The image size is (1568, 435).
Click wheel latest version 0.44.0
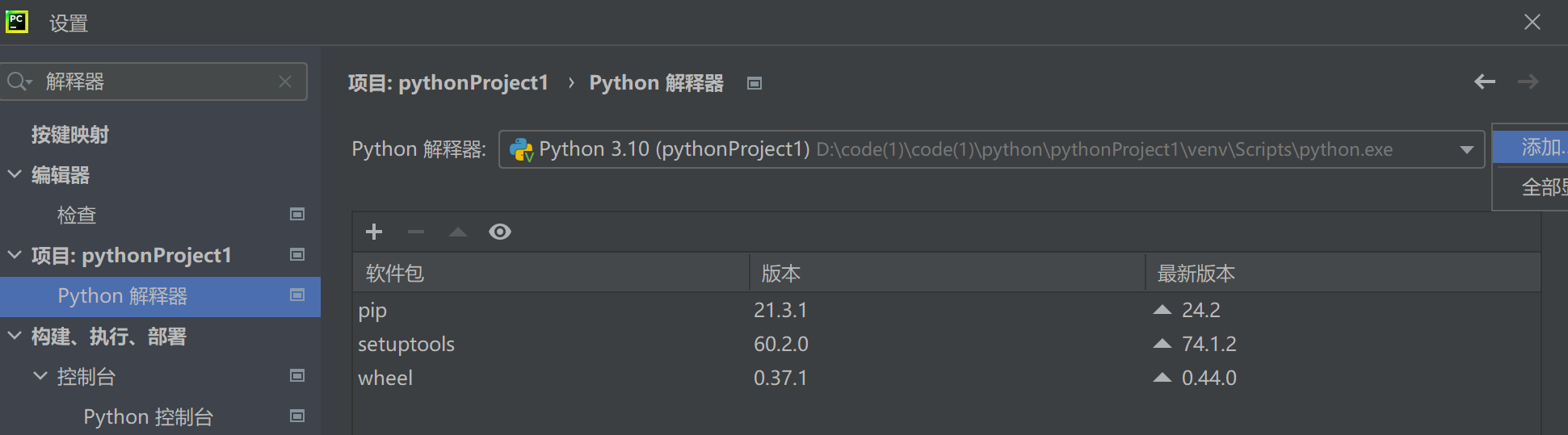click(1209, 378)
